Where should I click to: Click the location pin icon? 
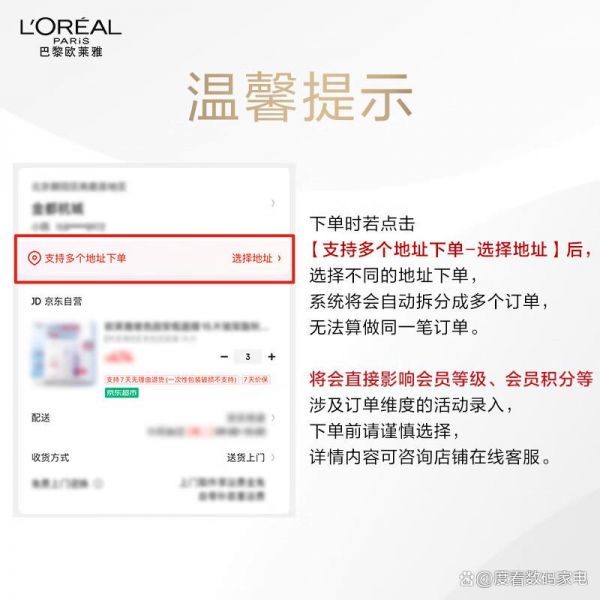(x=34, y=258)
